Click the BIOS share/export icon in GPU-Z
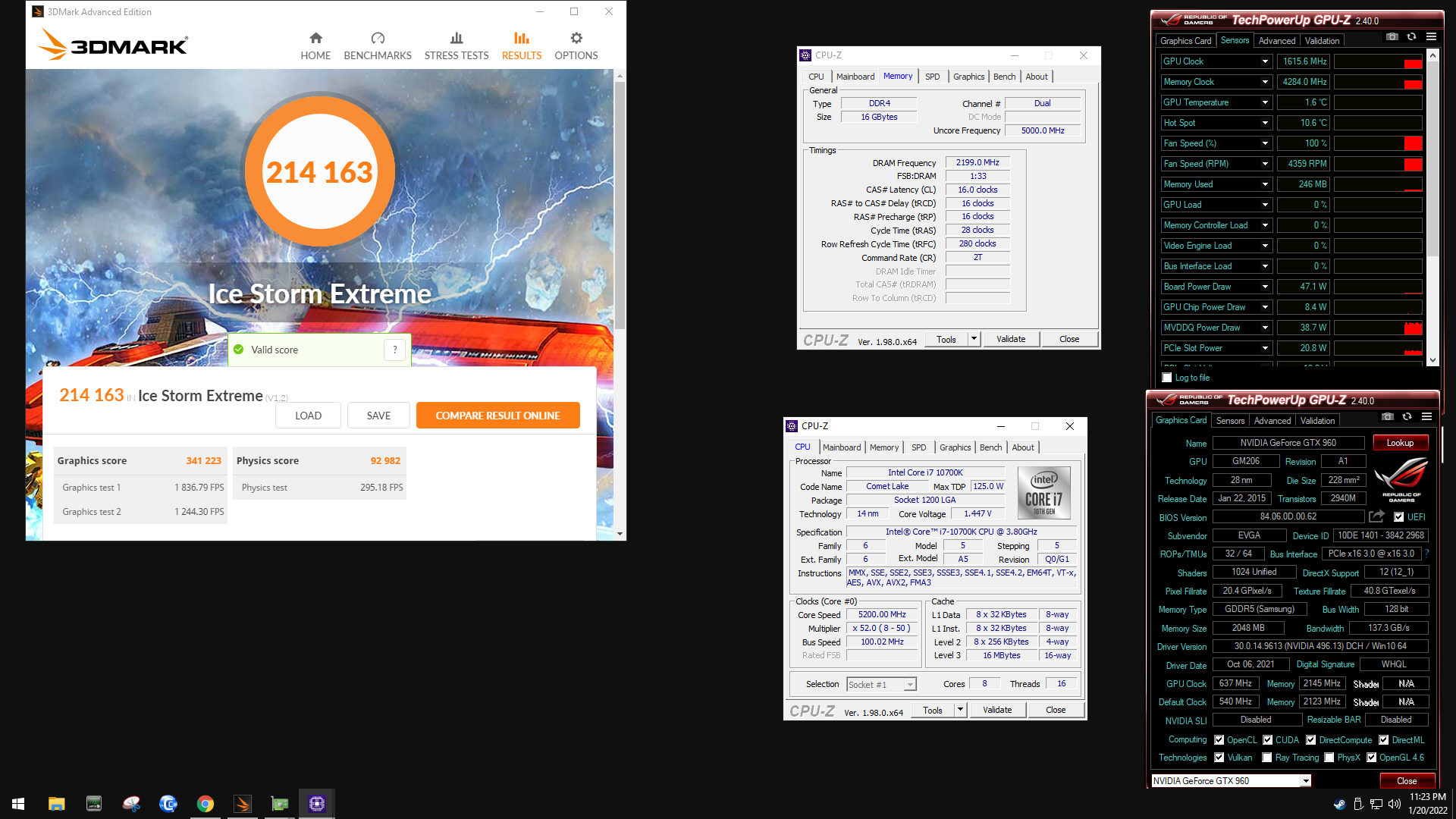 (x=1376, y=516)
